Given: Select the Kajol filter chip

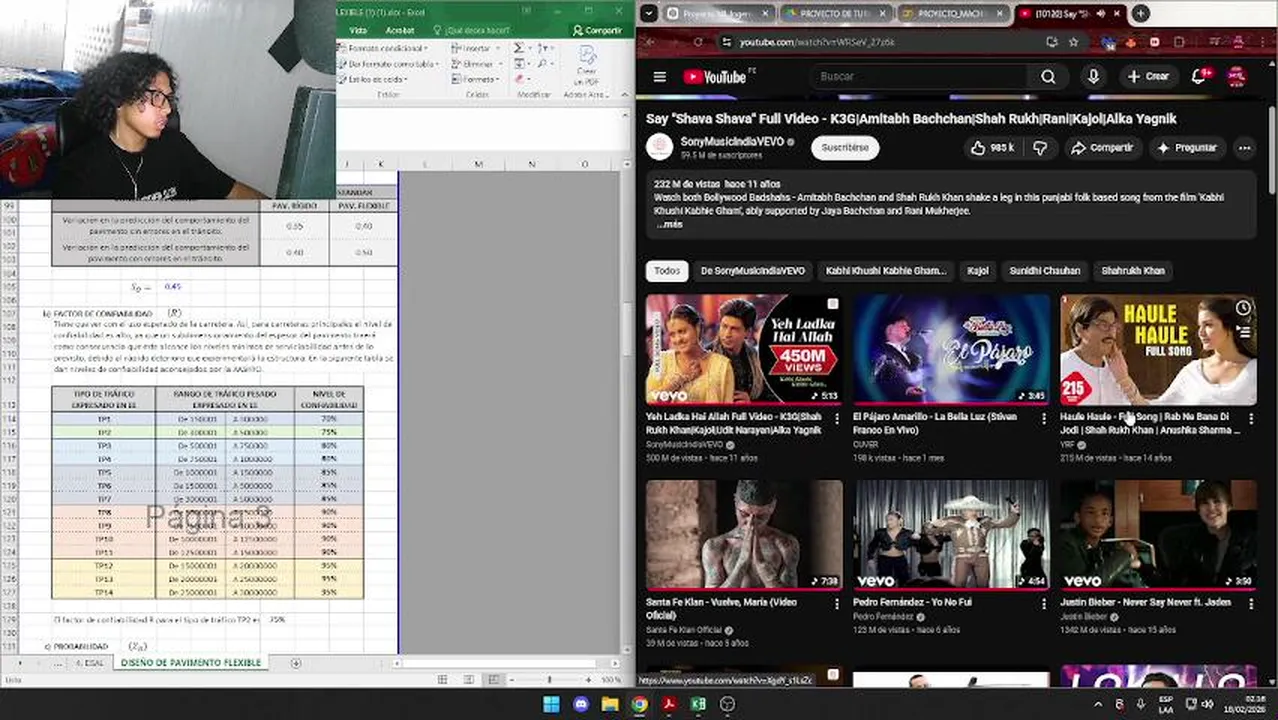Looking at the screenshot, I should [x=977, y=271].
